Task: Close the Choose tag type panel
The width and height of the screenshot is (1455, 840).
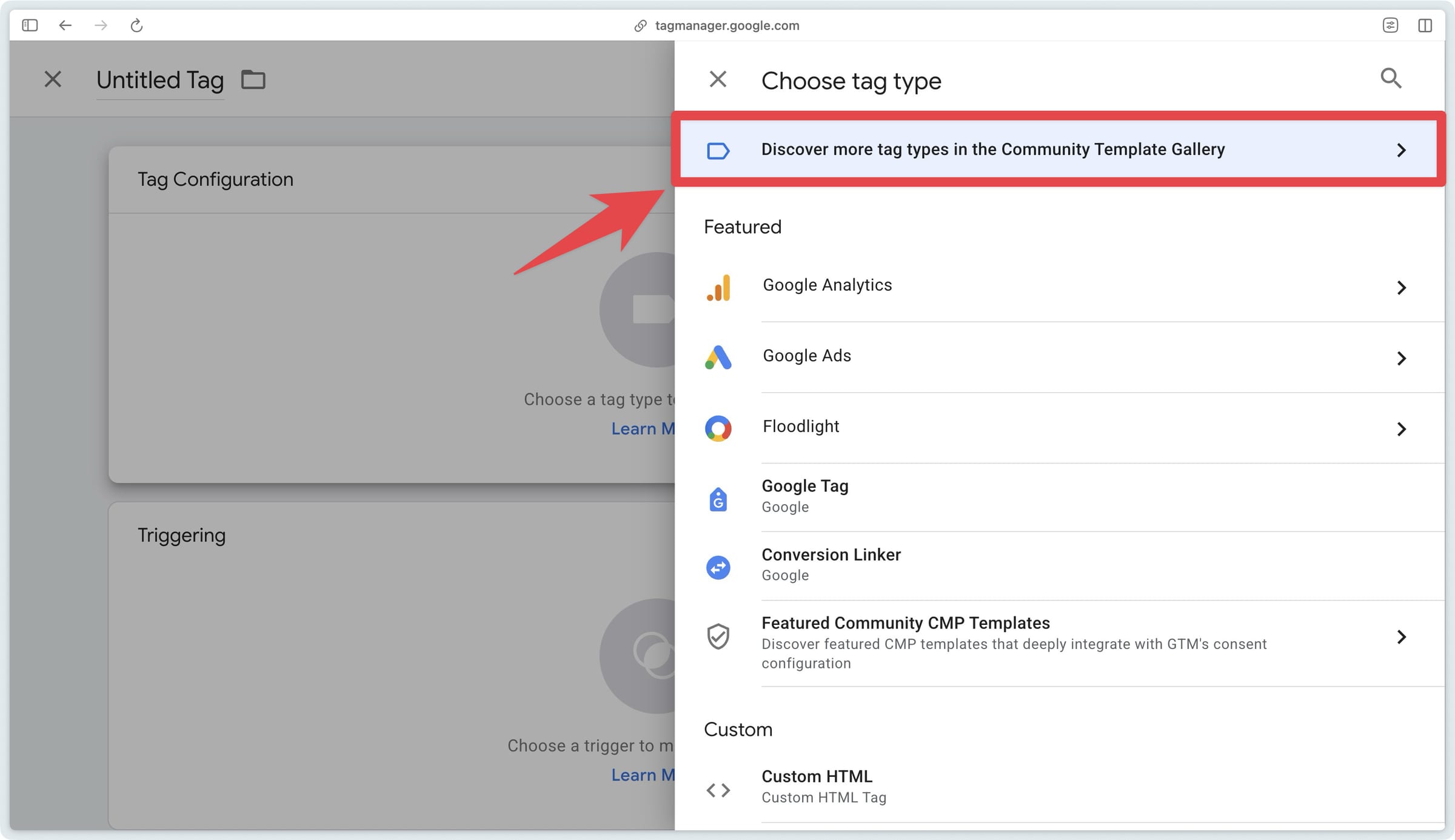Action: 718,79
